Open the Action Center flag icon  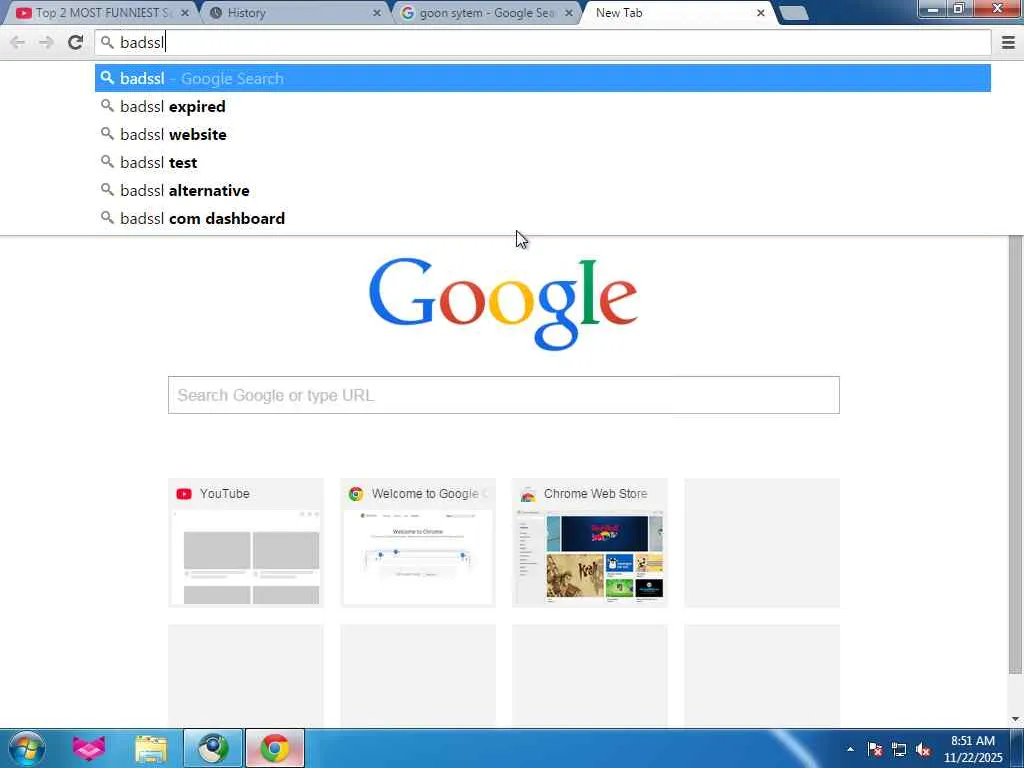[x=875, y=749]
